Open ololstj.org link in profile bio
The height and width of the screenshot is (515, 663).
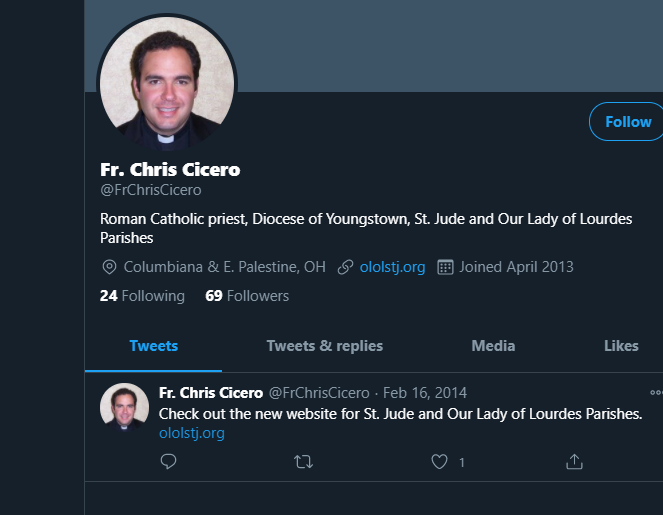[x=393, y=267]
